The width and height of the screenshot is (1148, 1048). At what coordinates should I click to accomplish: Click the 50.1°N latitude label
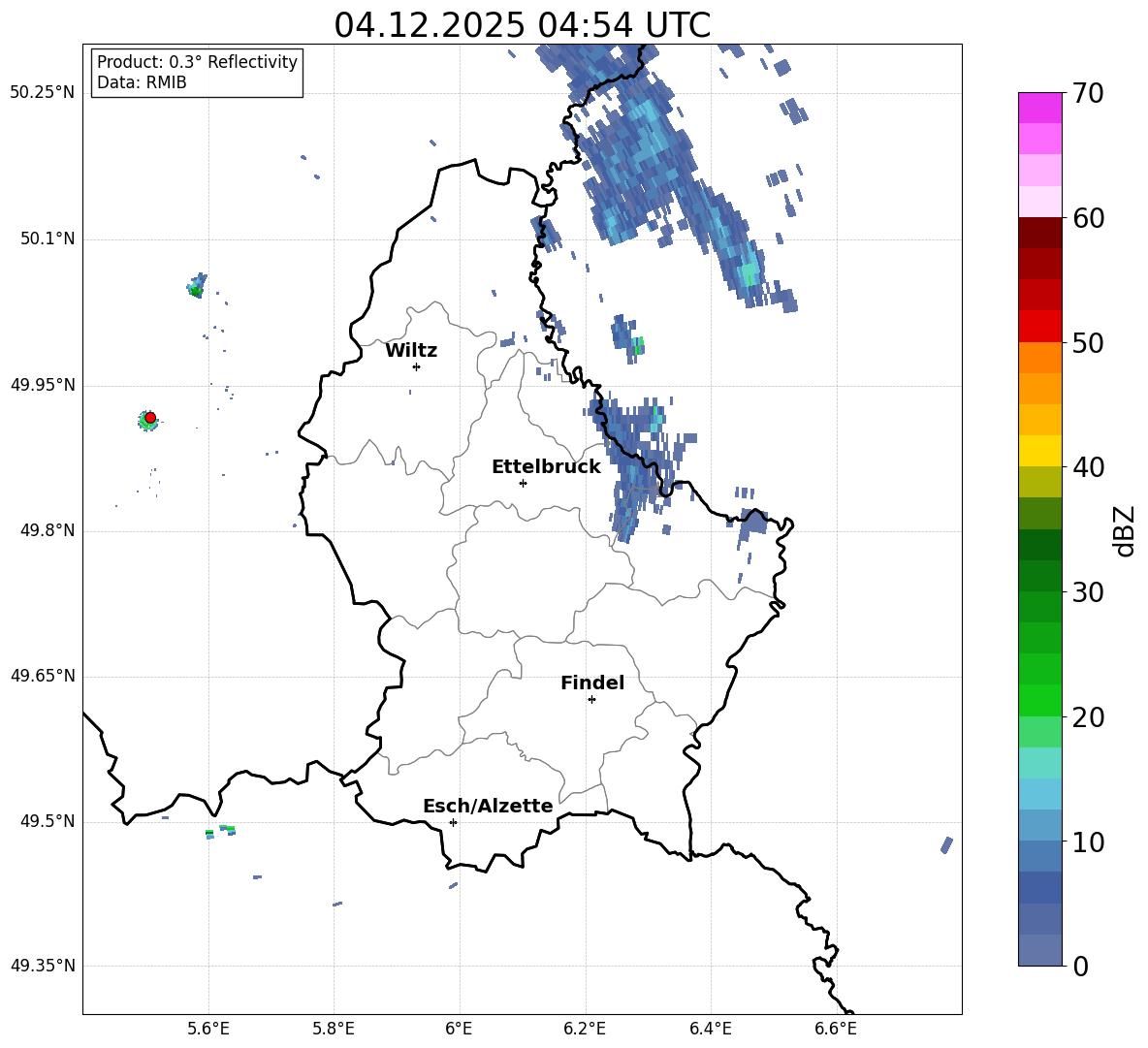[x=48, y=239]
